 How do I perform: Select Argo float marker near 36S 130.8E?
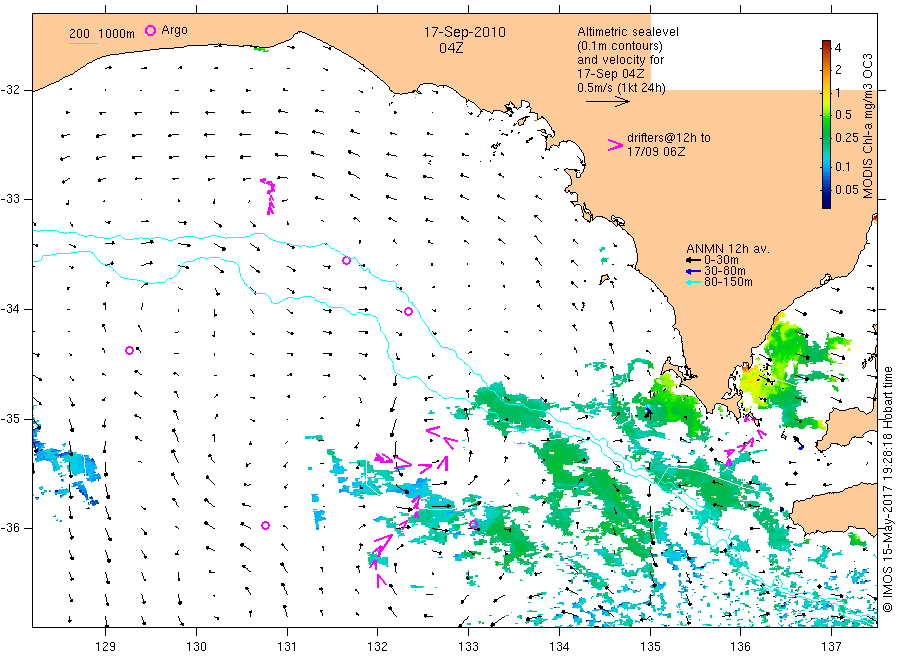pyautogui.click(x=265, y=525)
